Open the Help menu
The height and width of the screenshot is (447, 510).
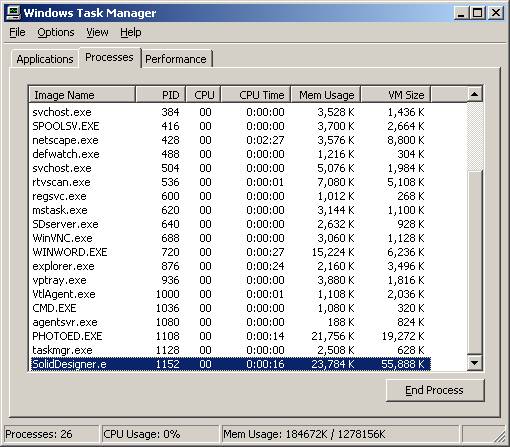pyautogui.click(x=131, y=32)
